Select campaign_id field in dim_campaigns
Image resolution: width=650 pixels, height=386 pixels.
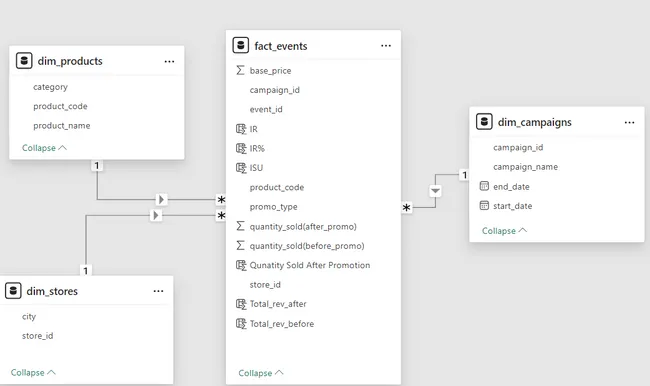(518, 148)
